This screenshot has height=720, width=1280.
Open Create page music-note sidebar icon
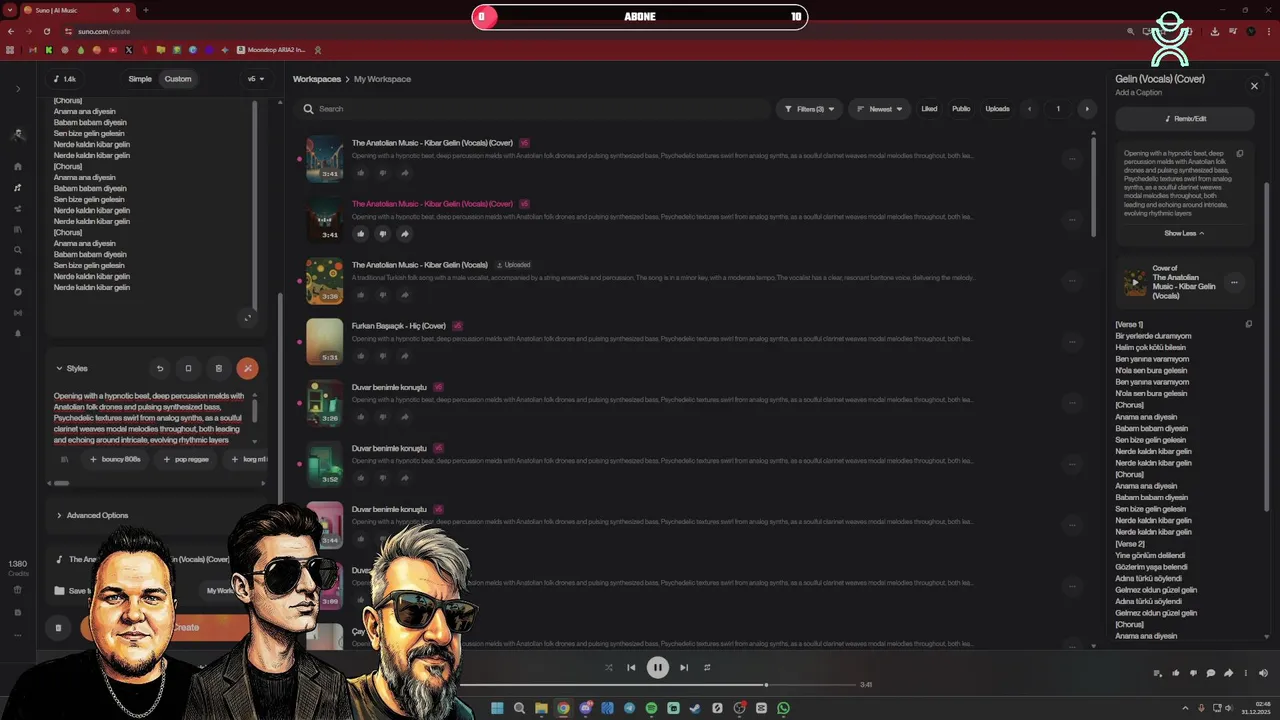tap(18, 188)
